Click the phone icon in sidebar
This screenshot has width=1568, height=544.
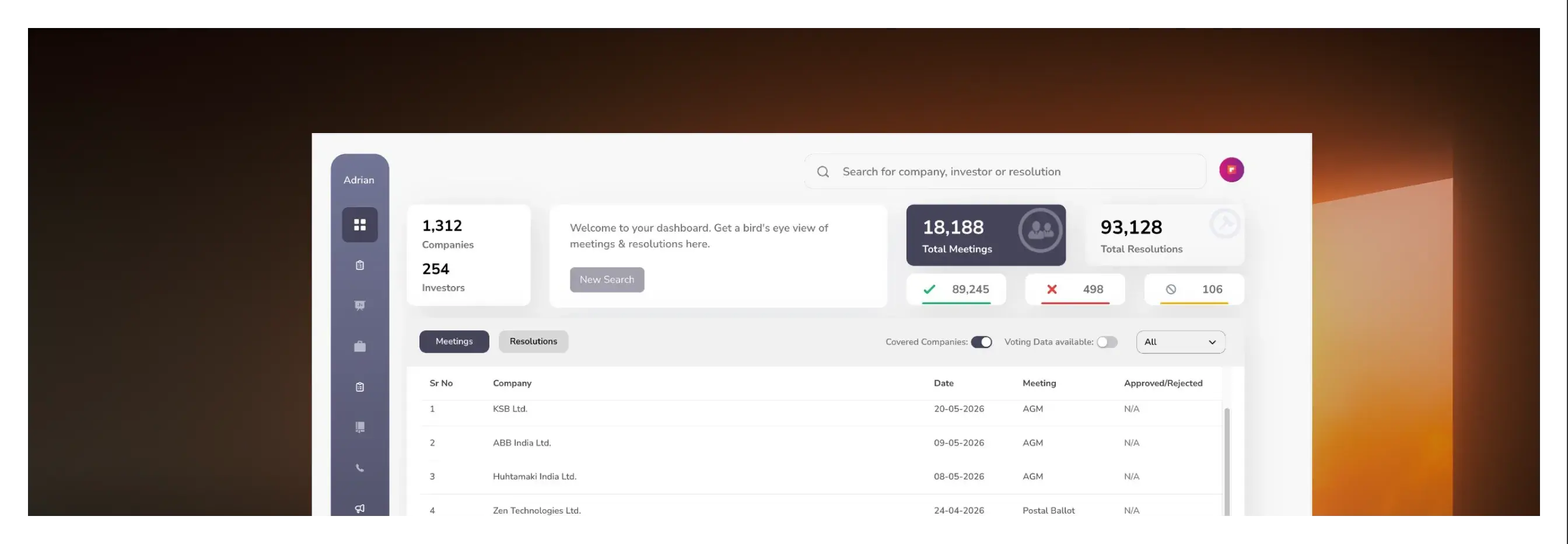360,468
